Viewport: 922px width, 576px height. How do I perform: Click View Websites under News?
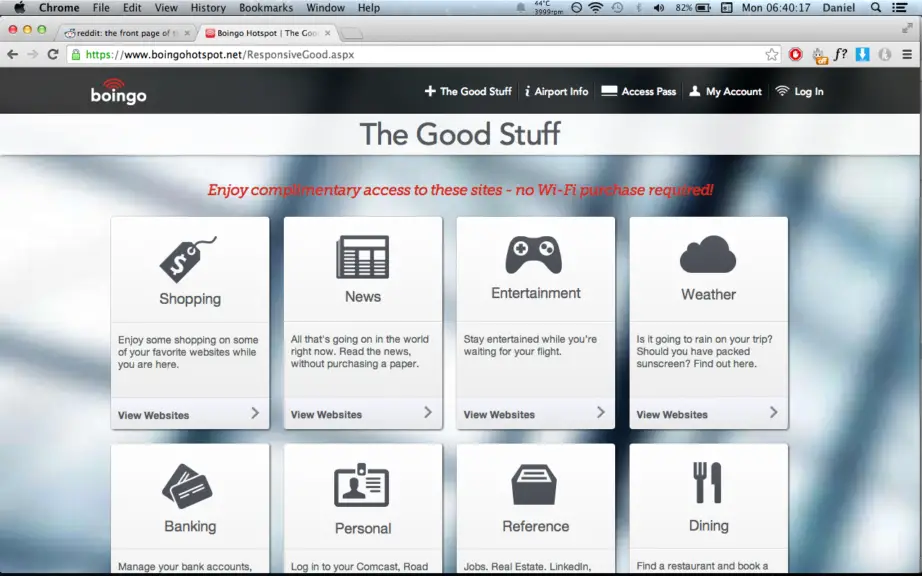[x=326, y=414]
